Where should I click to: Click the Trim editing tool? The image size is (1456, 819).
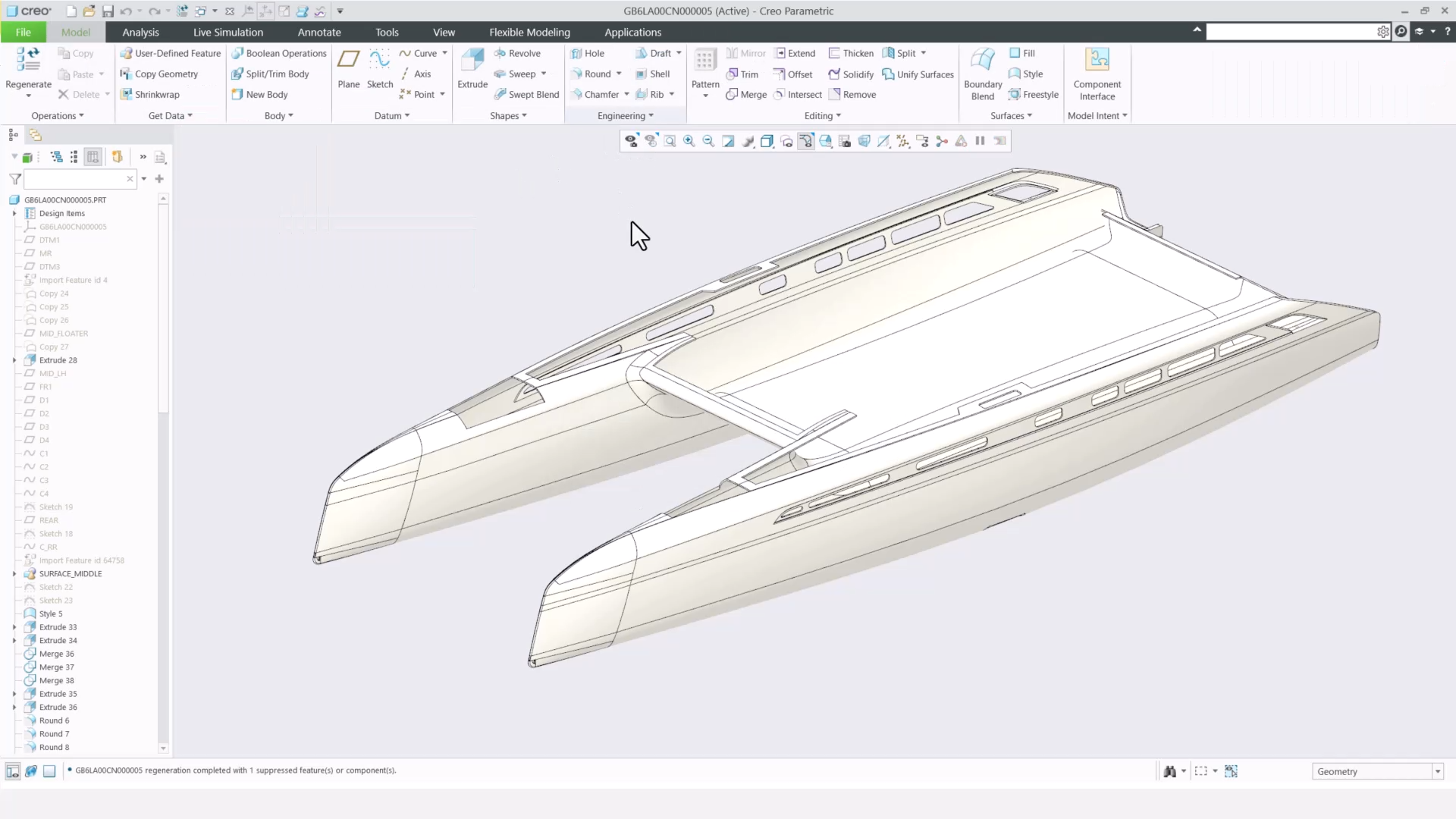point(742,74)
